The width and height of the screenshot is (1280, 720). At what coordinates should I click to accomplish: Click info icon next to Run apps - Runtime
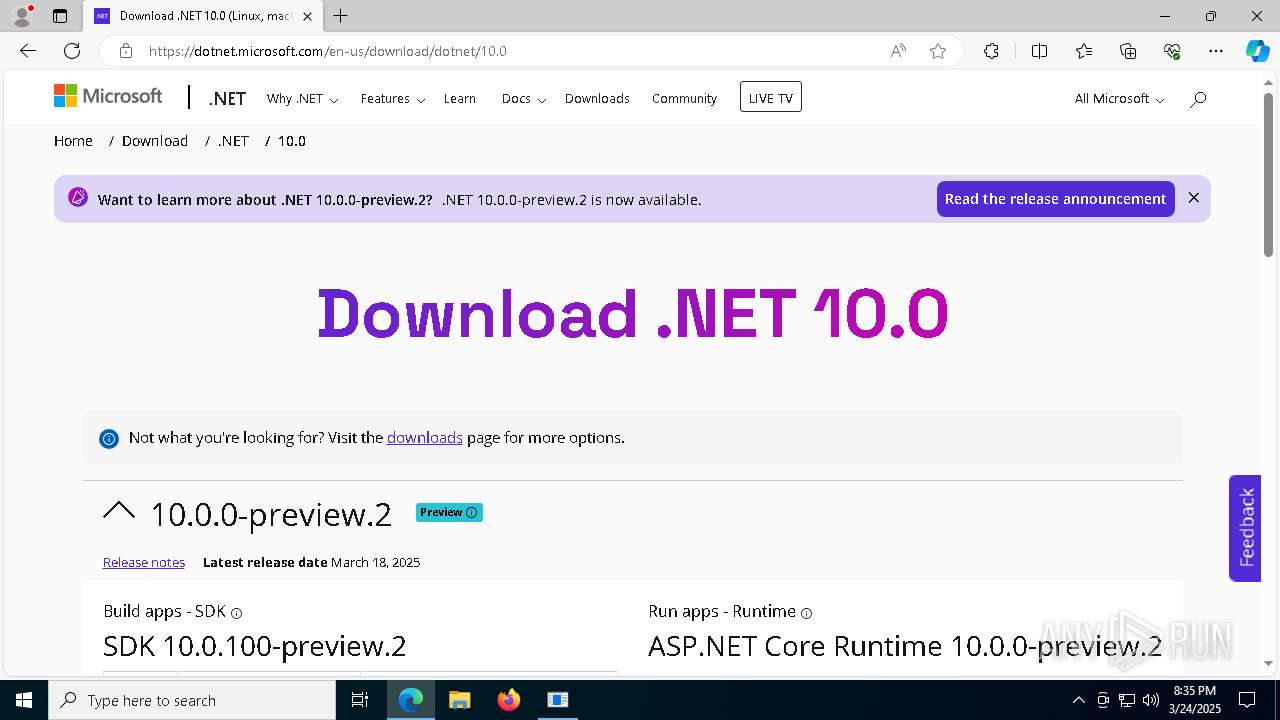[807, 613]
